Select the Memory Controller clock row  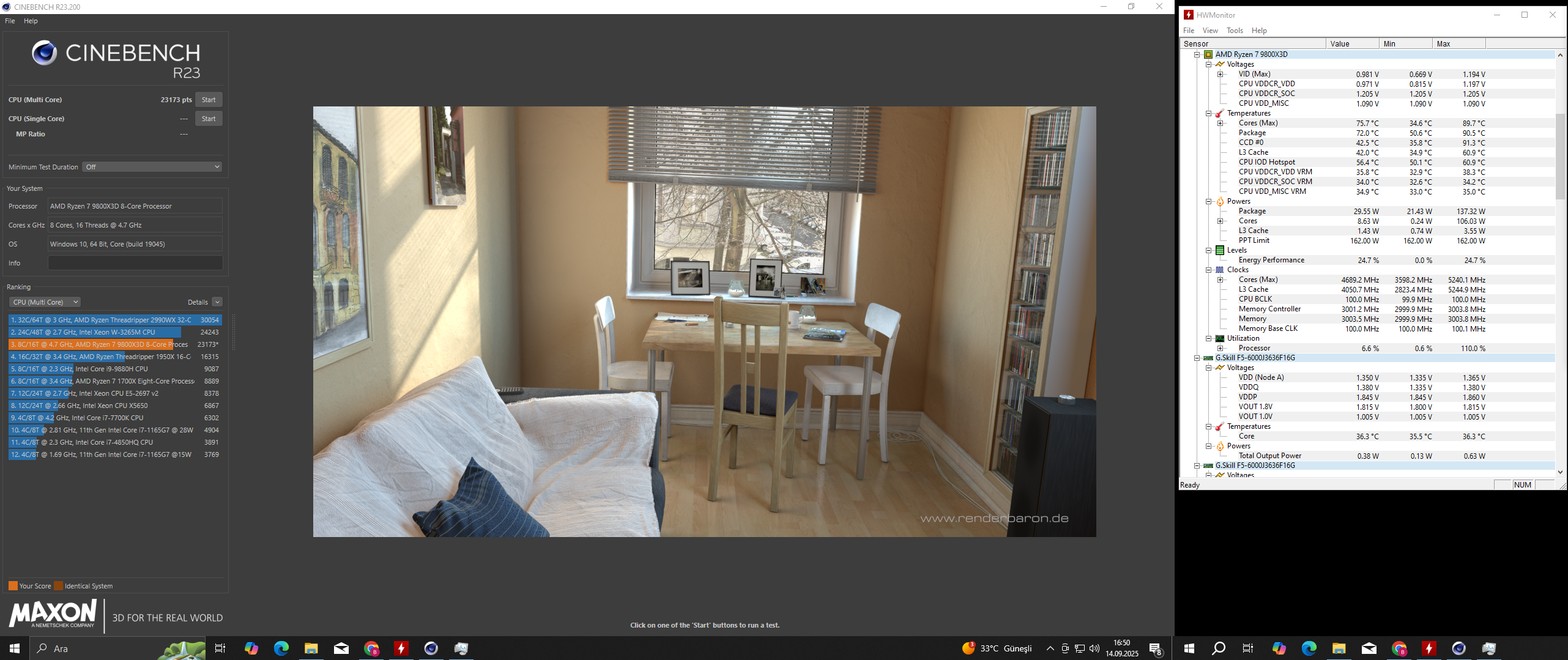pos(1368,309)
